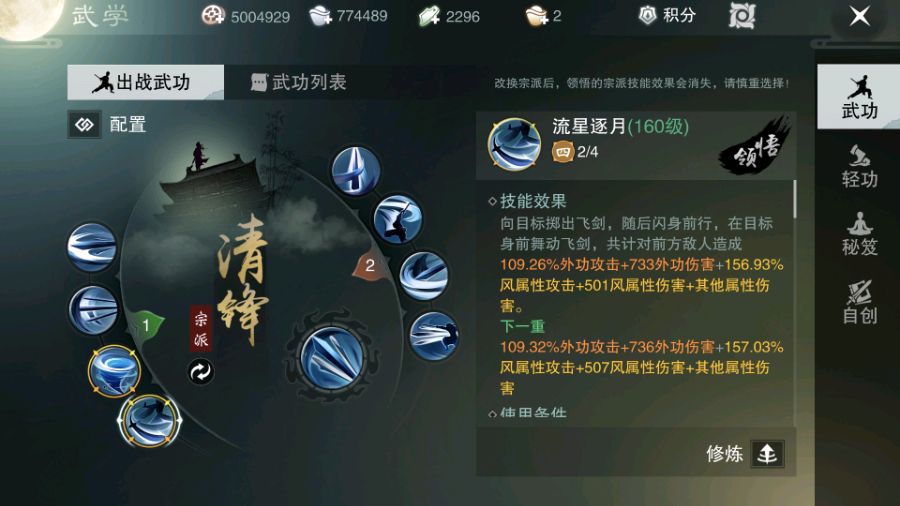
Task: Add more silver ingots via plus icon
Action: pos(321,15)
